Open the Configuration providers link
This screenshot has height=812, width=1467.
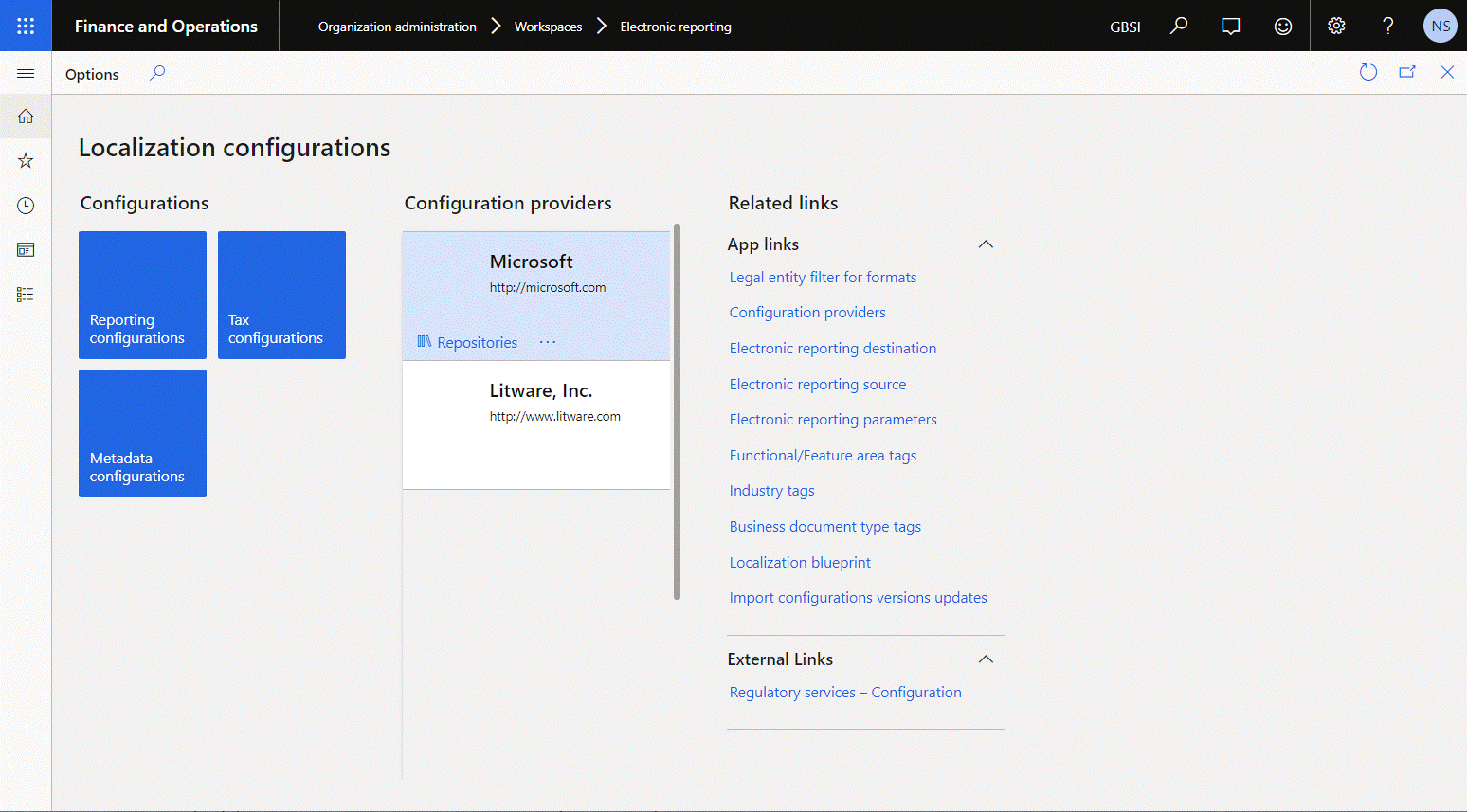pos(807,312)
